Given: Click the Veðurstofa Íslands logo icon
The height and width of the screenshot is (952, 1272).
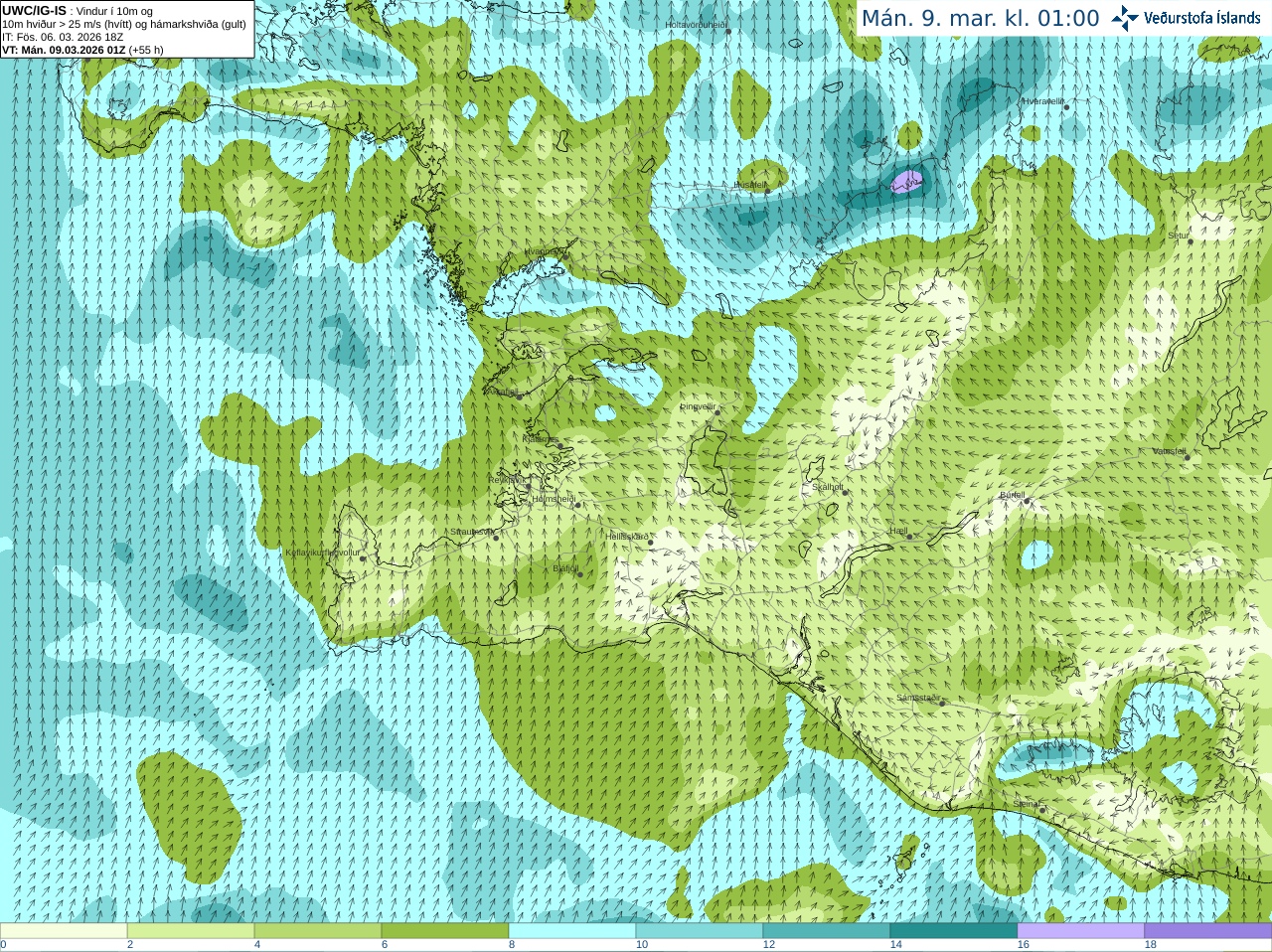Looking at the screenshot, I should 1125,18.
